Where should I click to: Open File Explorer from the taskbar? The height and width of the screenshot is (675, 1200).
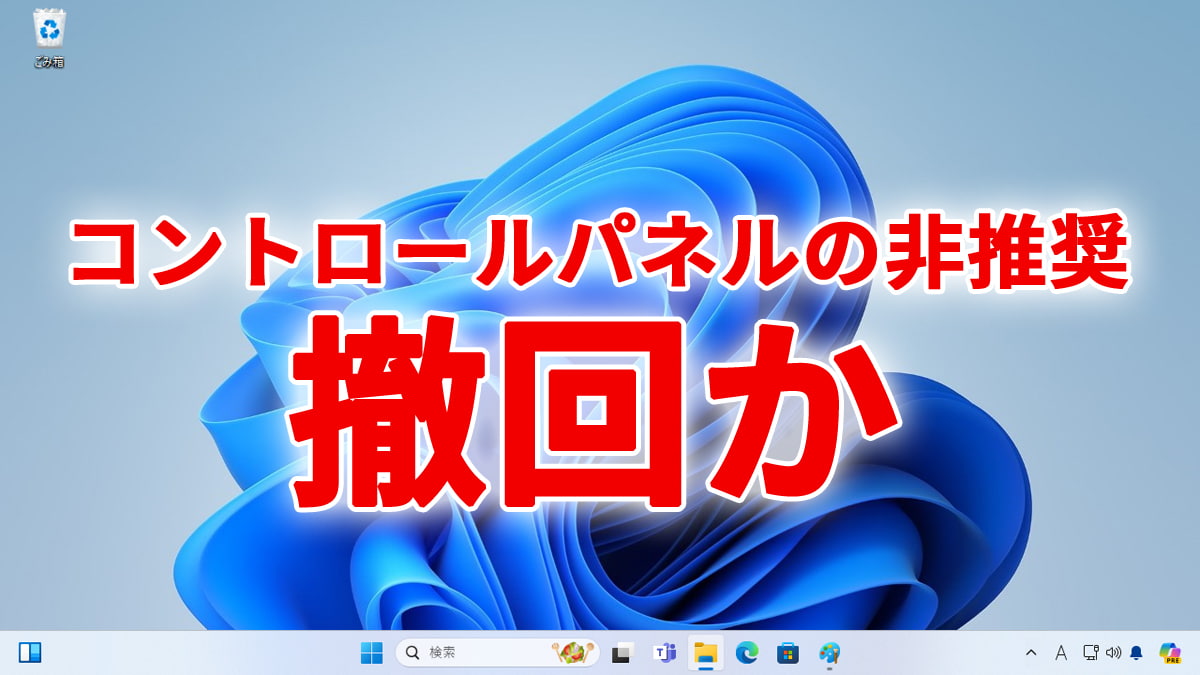[706, 653]
